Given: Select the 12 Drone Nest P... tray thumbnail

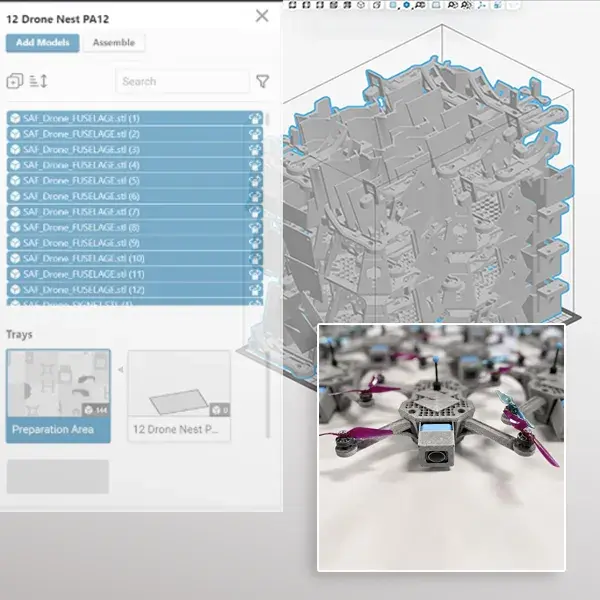Looking at the screenshot, I should point(179,396).
